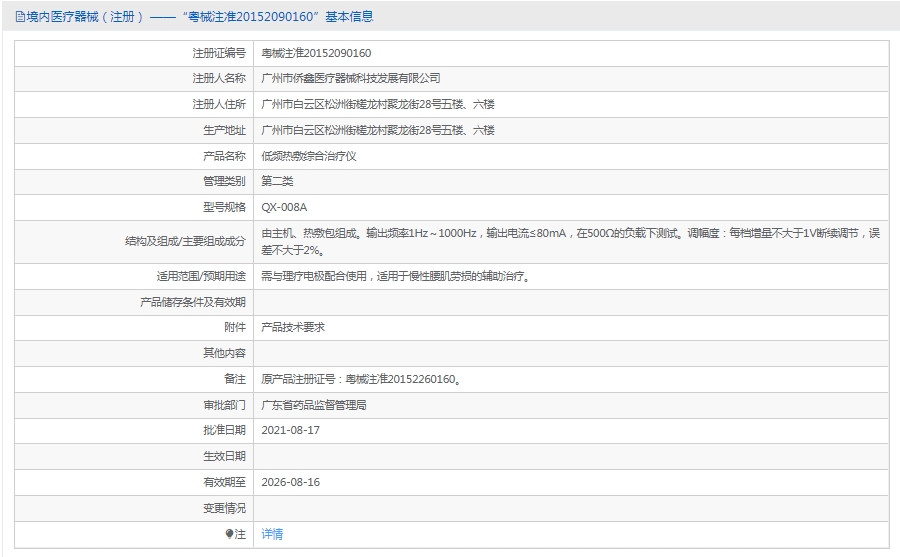This screenshot has height=557, width=900.
Task: Click the 注册人住所 row label
Action: [219, 105]
